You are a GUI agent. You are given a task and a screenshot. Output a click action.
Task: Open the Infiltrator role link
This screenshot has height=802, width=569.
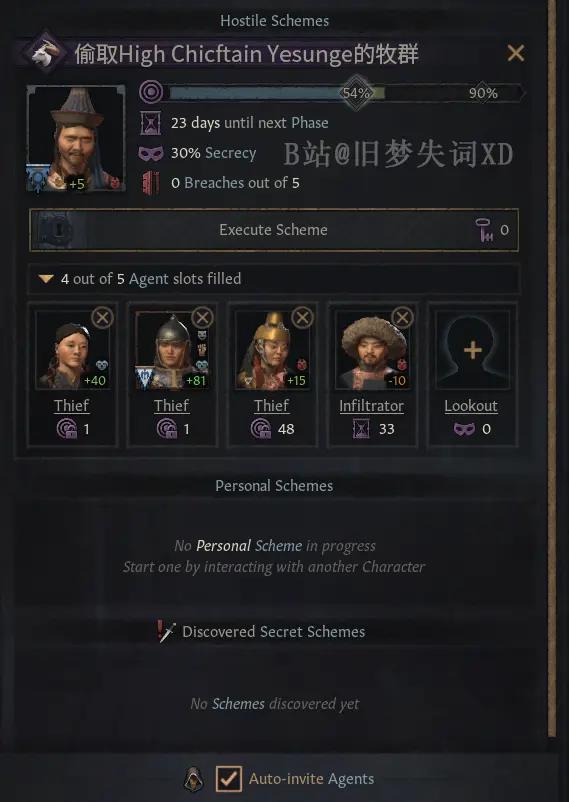click(371, 406)
